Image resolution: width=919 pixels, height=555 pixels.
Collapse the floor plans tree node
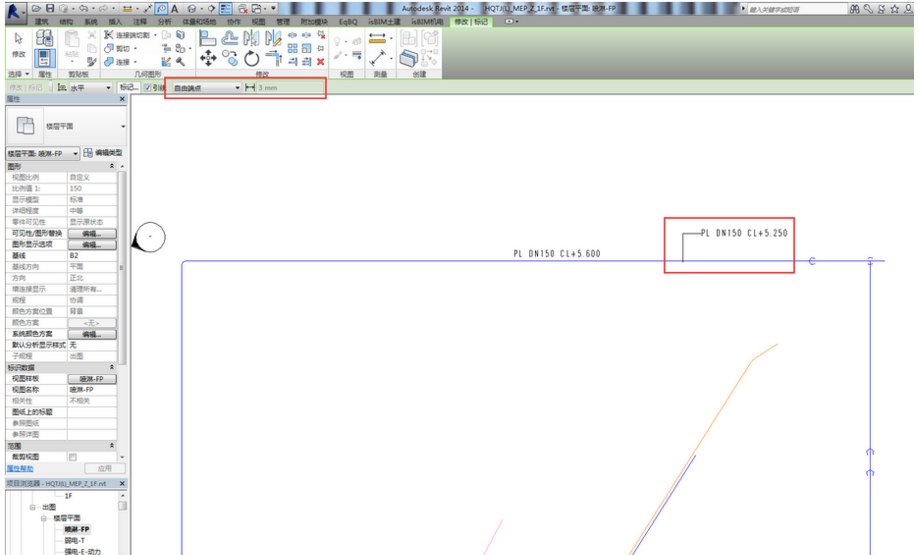point(45,519)
